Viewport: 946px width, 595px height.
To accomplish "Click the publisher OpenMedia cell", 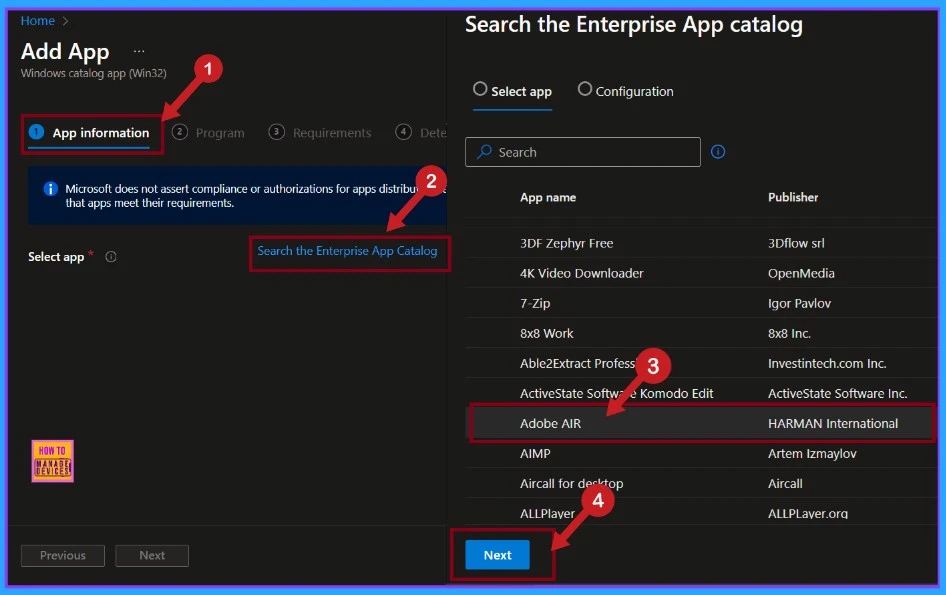I will point(801,273).
